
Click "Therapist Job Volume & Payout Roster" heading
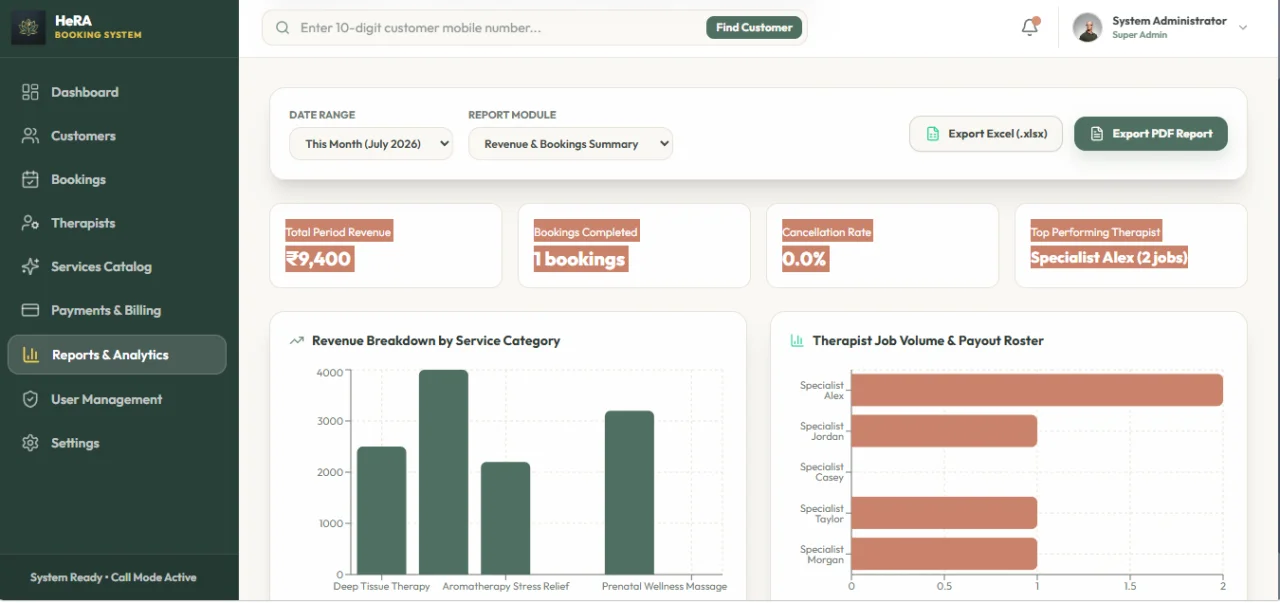pyautogui.click(x=928, y=341)
